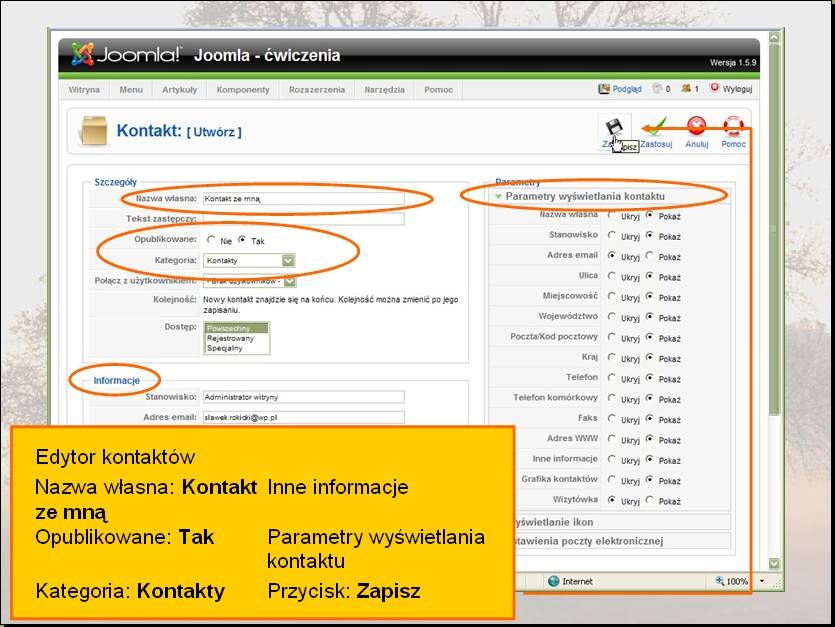Click the vertical scrollbar thumb
835x627 pixels.
(774, 229)
